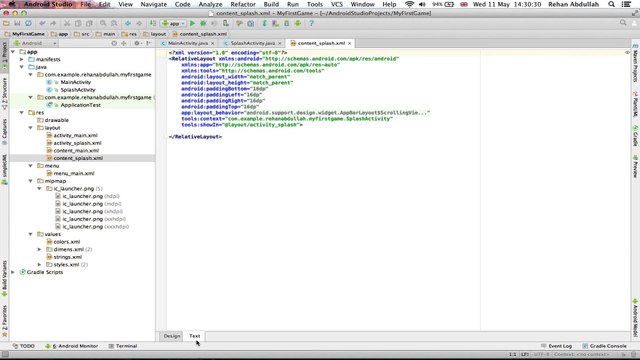Viewport: 640px width, 360px height.
Task: Click the Paste toolbar icon
Action: click(x=89, y=24)
